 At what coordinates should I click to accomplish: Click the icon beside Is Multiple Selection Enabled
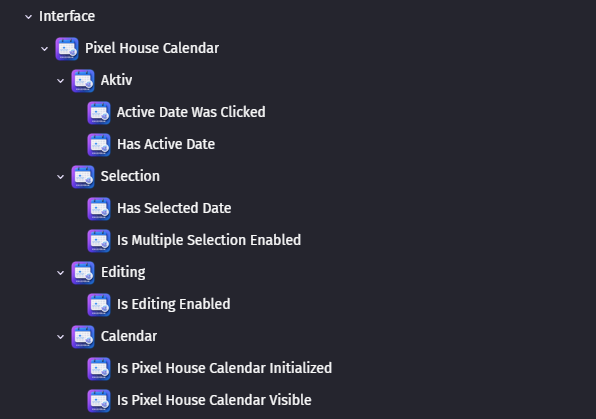coord(99,241)
